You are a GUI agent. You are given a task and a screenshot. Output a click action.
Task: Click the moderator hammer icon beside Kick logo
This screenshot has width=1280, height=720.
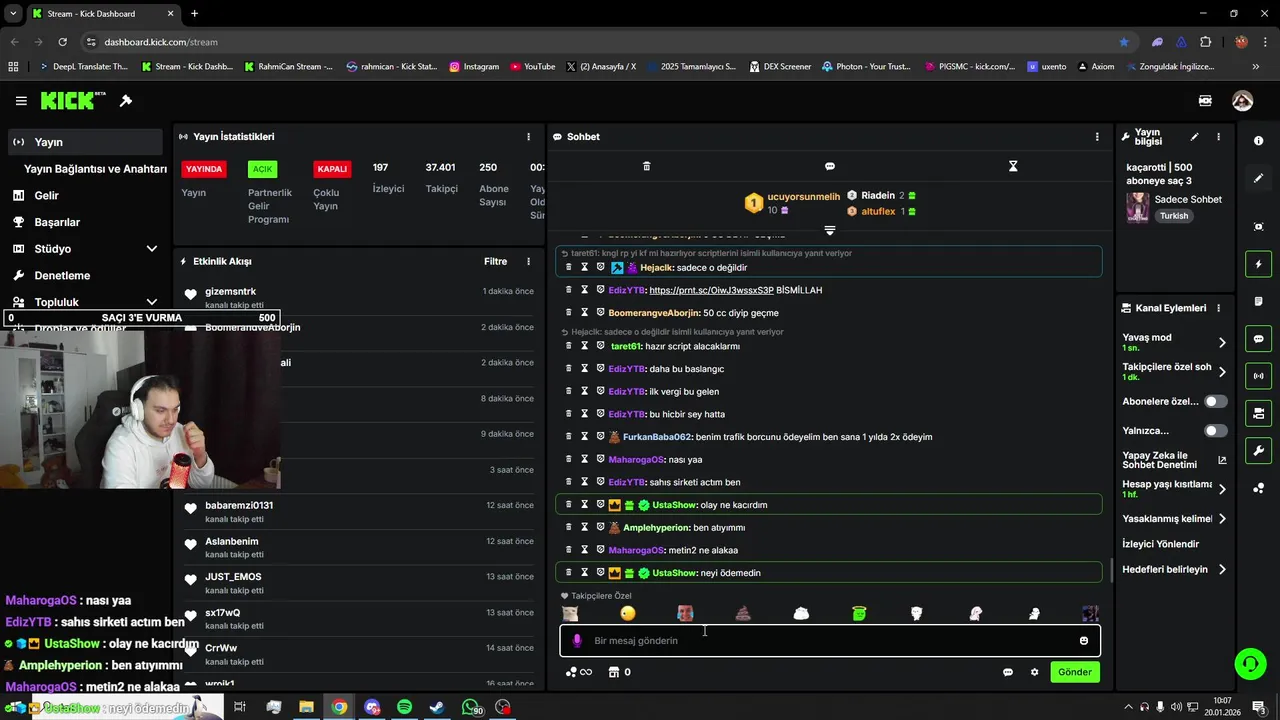[126, 101]
